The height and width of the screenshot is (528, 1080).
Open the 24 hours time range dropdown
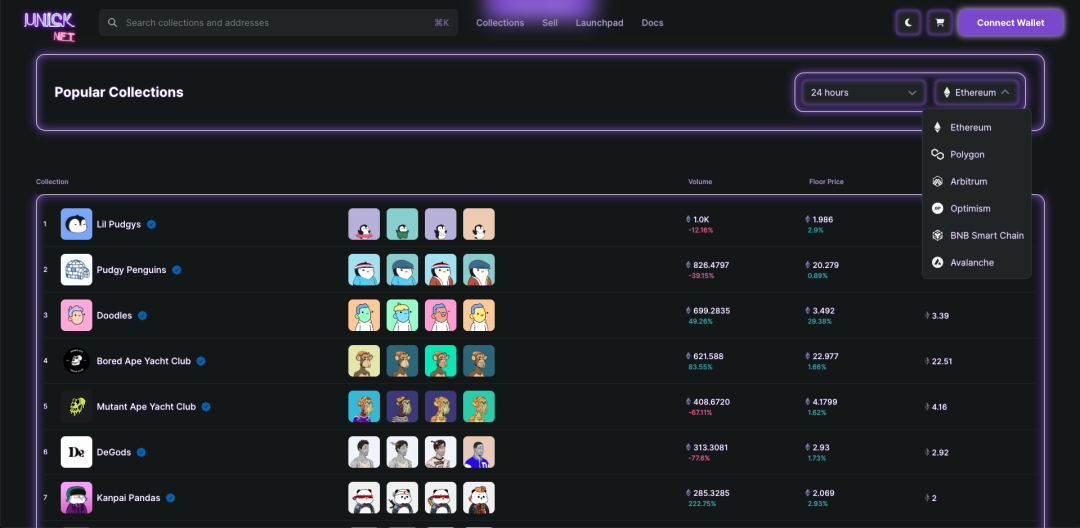coord(864,92)
